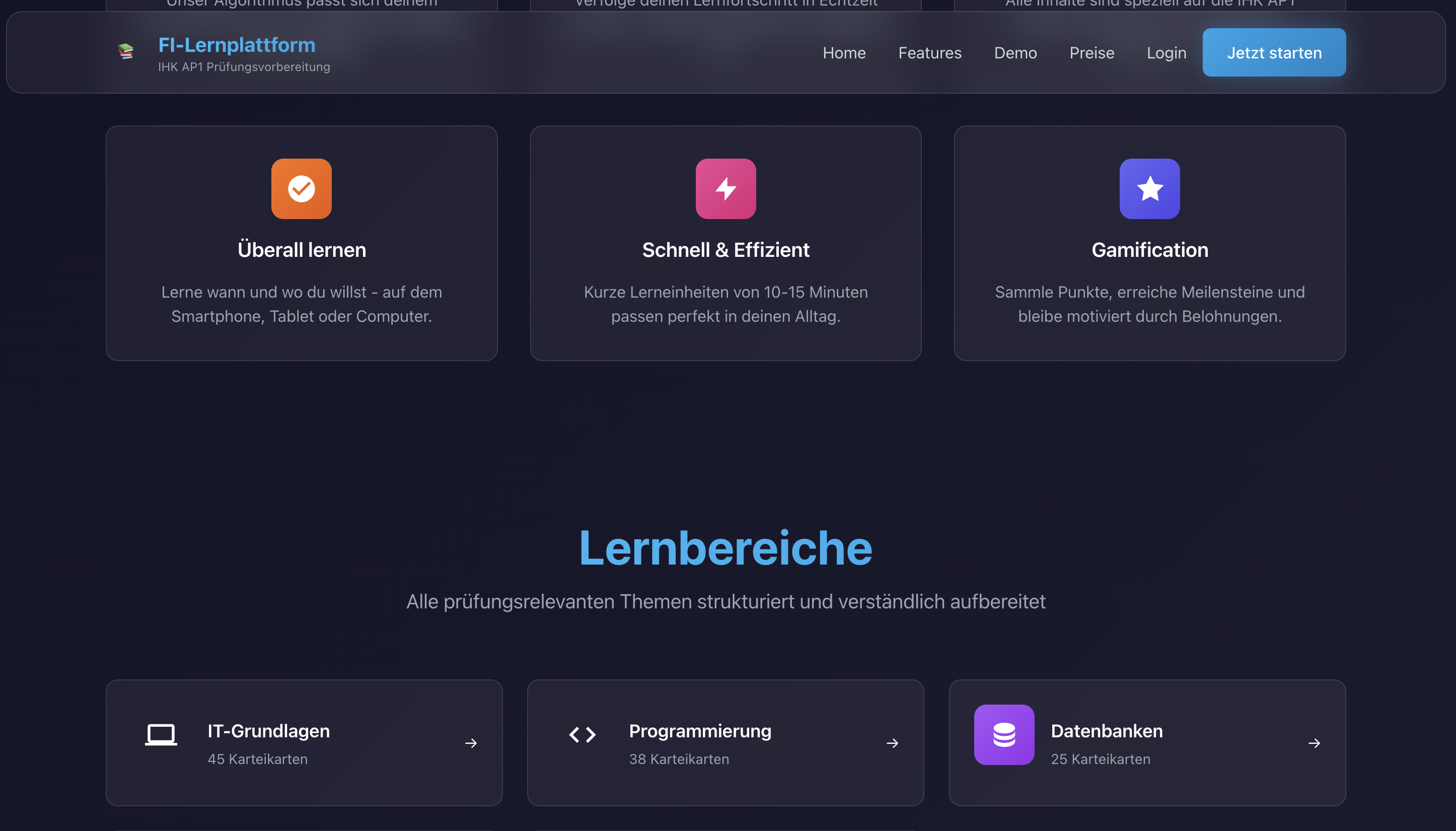This screenshot has width=1456, height=831.
Task: Open the Programmierung title link
Action: (x=700, y=731)
